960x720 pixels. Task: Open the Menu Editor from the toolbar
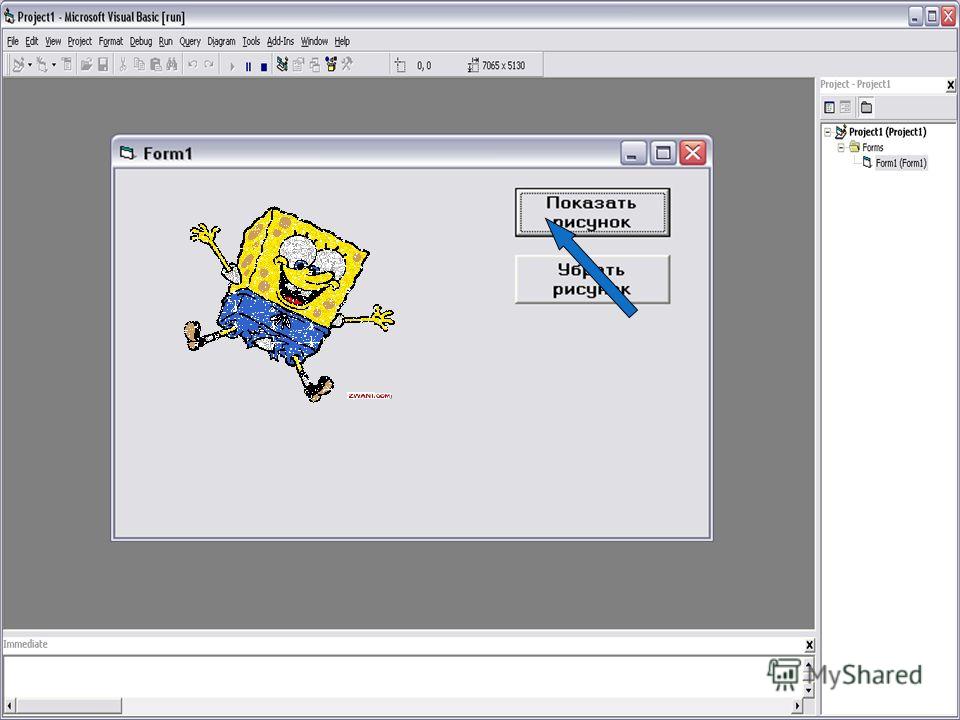tap(67, 65)
